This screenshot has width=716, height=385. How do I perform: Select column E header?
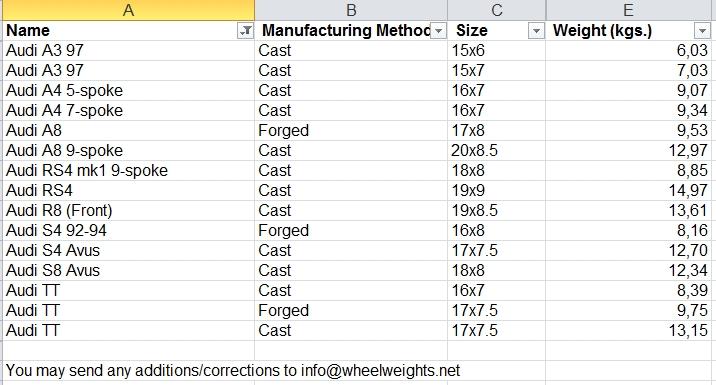[628, 10]
